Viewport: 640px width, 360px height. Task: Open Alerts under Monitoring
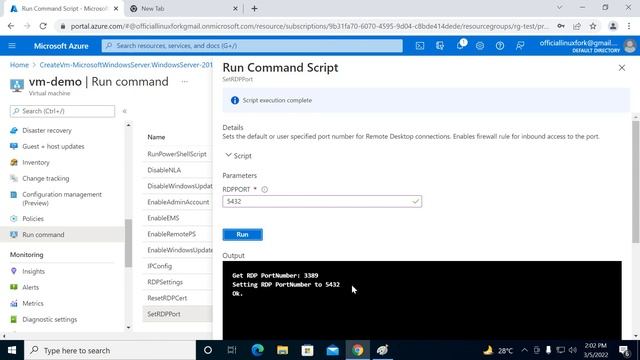(31, 287)
